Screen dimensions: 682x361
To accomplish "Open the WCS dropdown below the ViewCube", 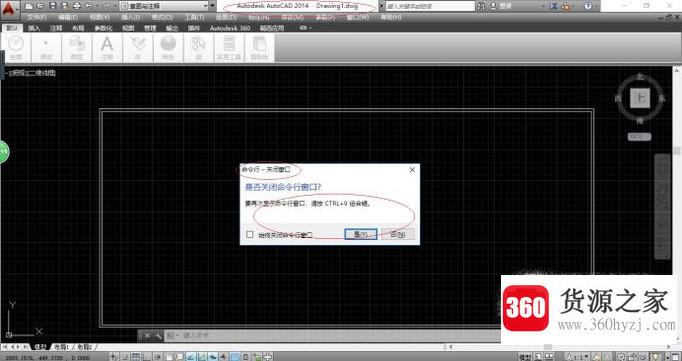I will [x=639, y=137].
